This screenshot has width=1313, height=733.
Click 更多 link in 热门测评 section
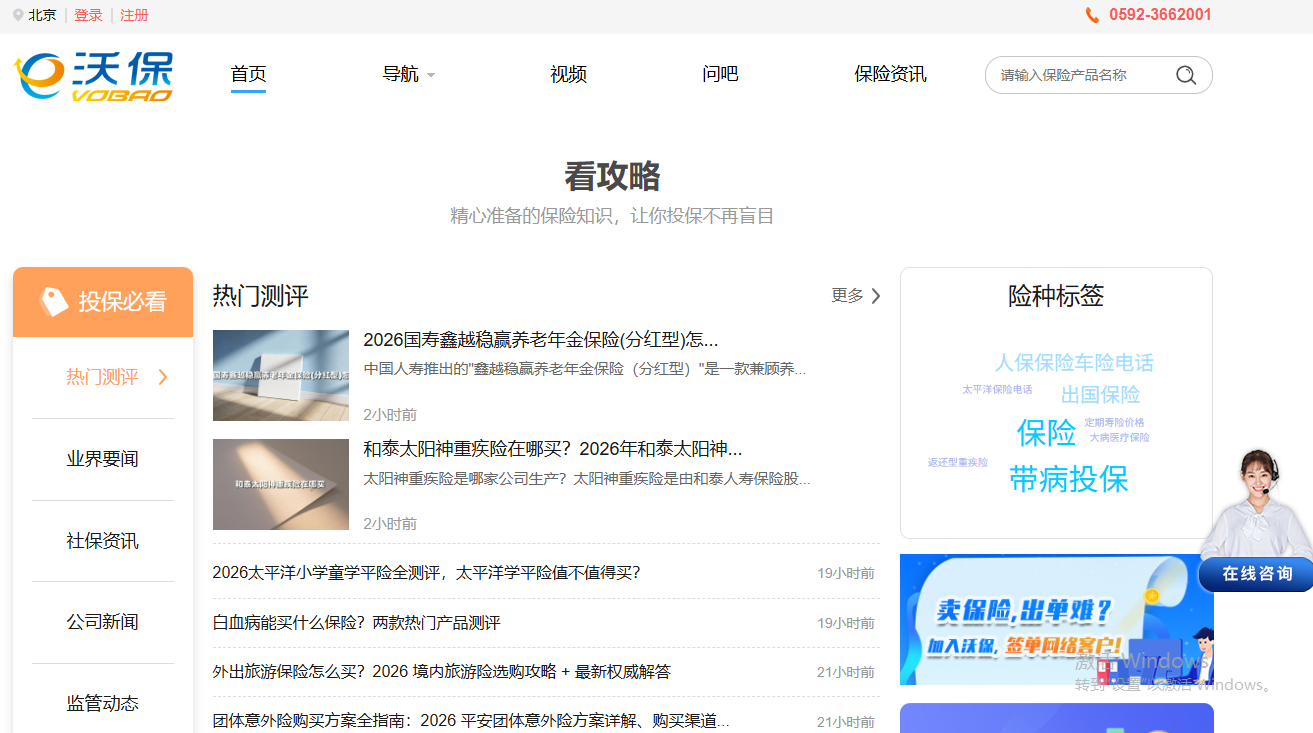tap(847, 296)
